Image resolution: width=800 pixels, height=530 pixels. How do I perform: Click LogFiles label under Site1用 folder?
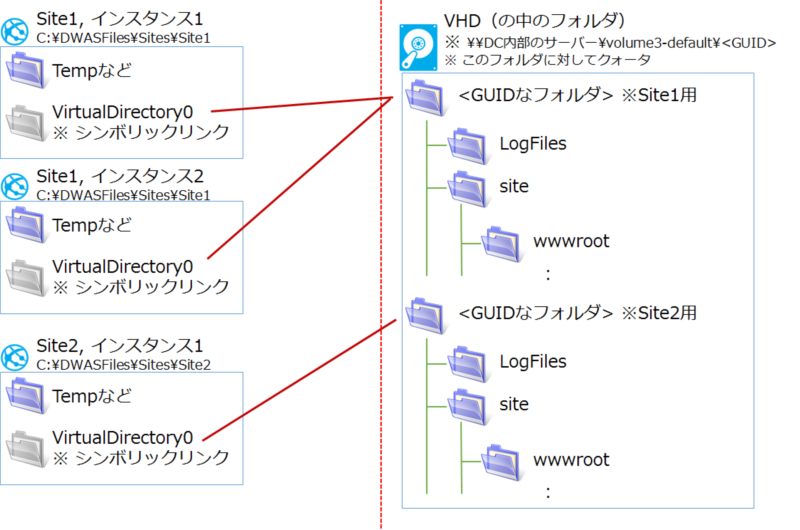click(x=533, y=144)
